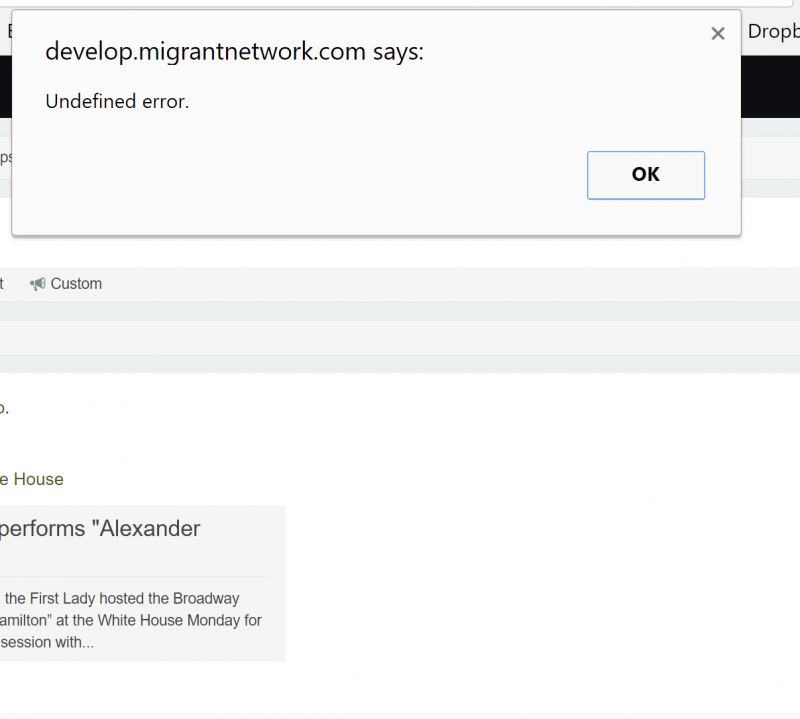Open the link ending in 'House'

[32, 479]
